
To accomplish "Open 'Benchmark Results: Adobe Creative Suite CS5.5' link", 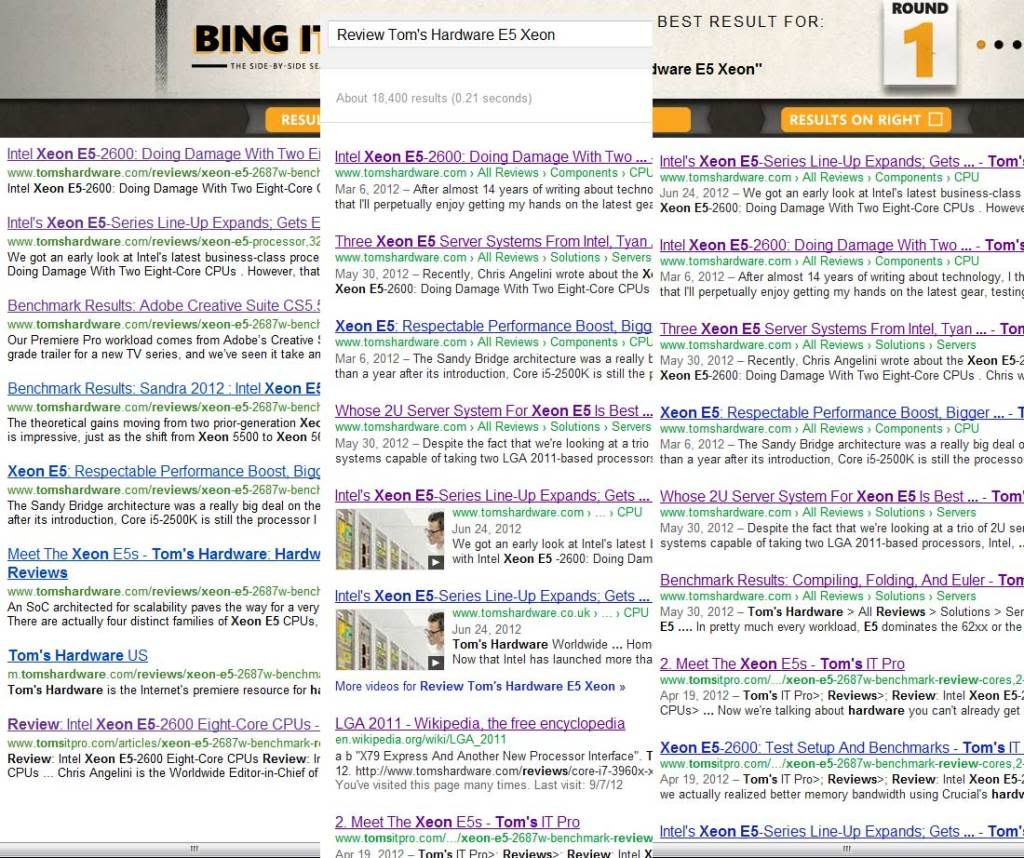I will pos(163,306).
